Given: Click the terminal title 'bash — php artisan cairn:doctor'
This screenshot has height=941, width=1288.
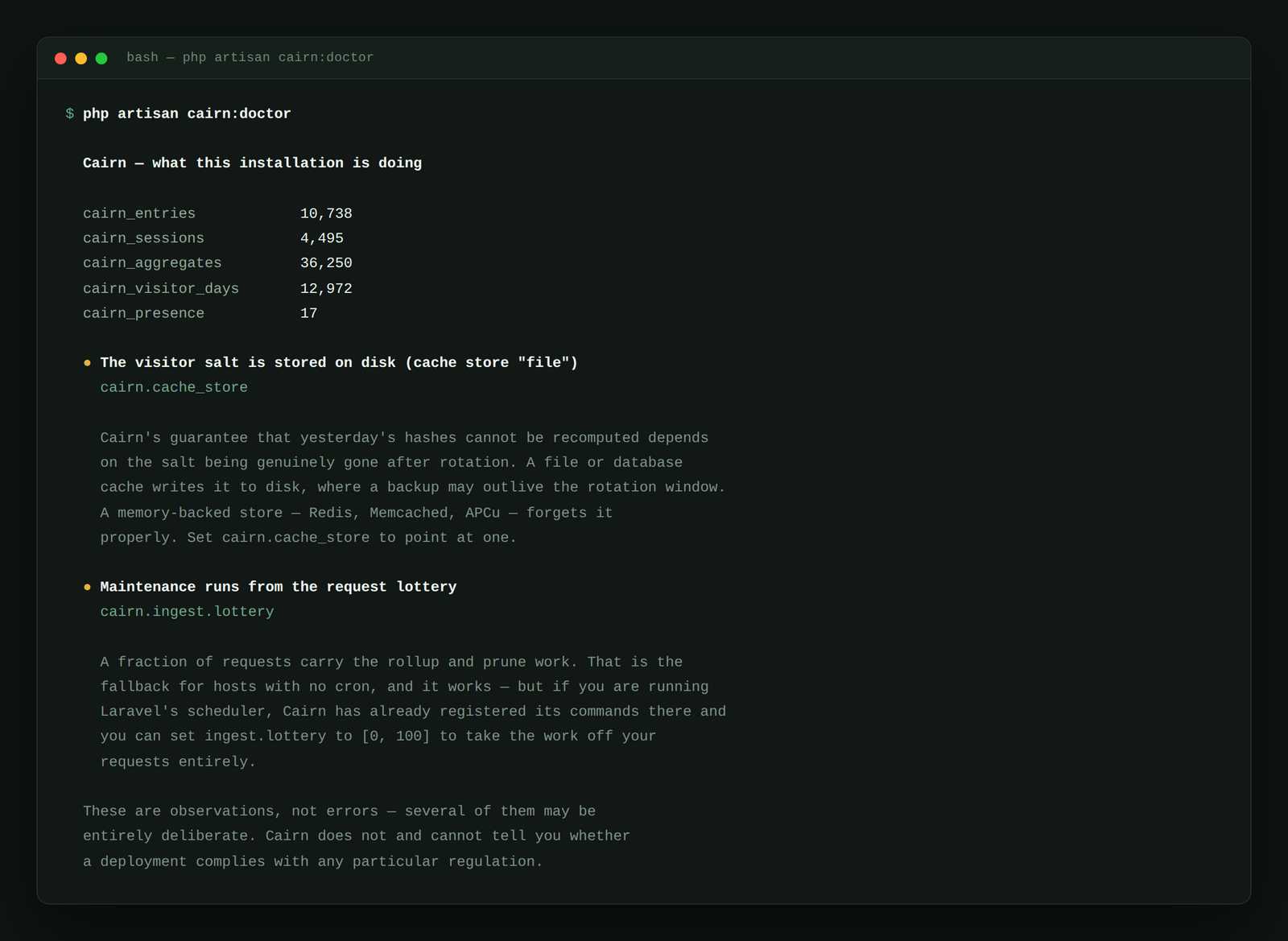Looking at the screenshot, I should pos(250,57).
